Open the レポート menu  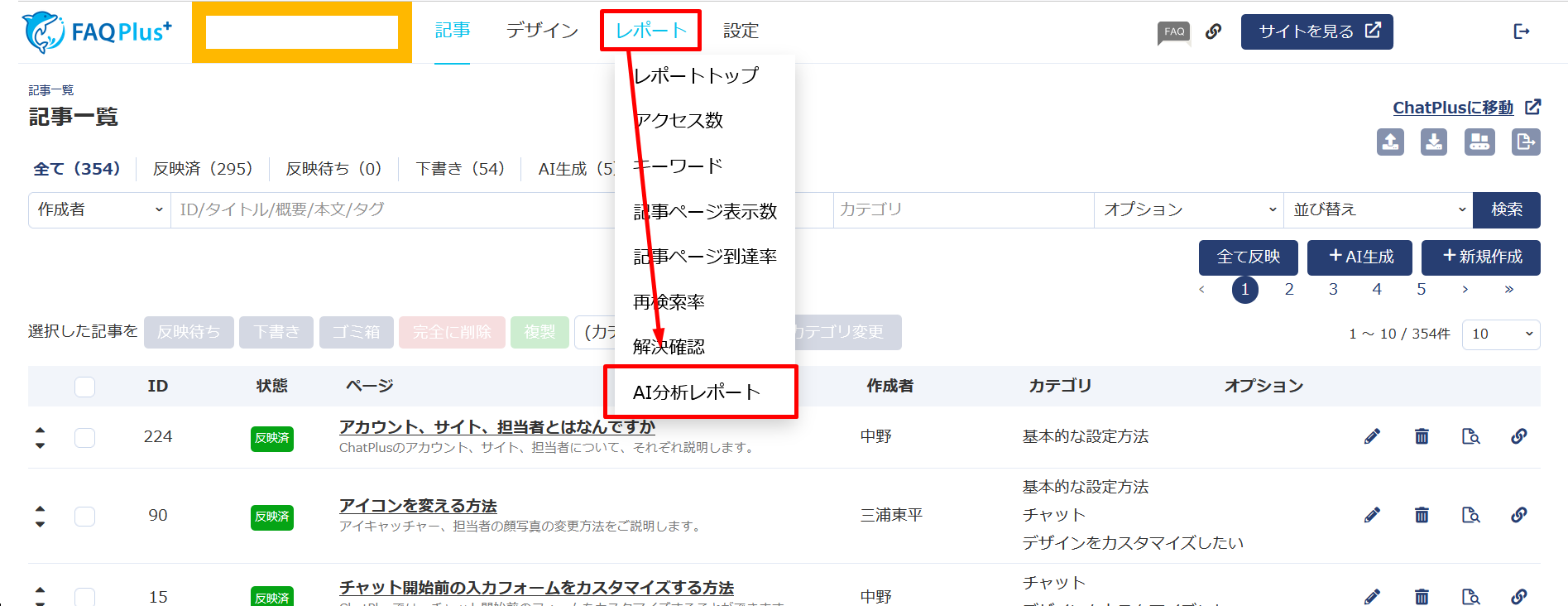click(650, 31)
